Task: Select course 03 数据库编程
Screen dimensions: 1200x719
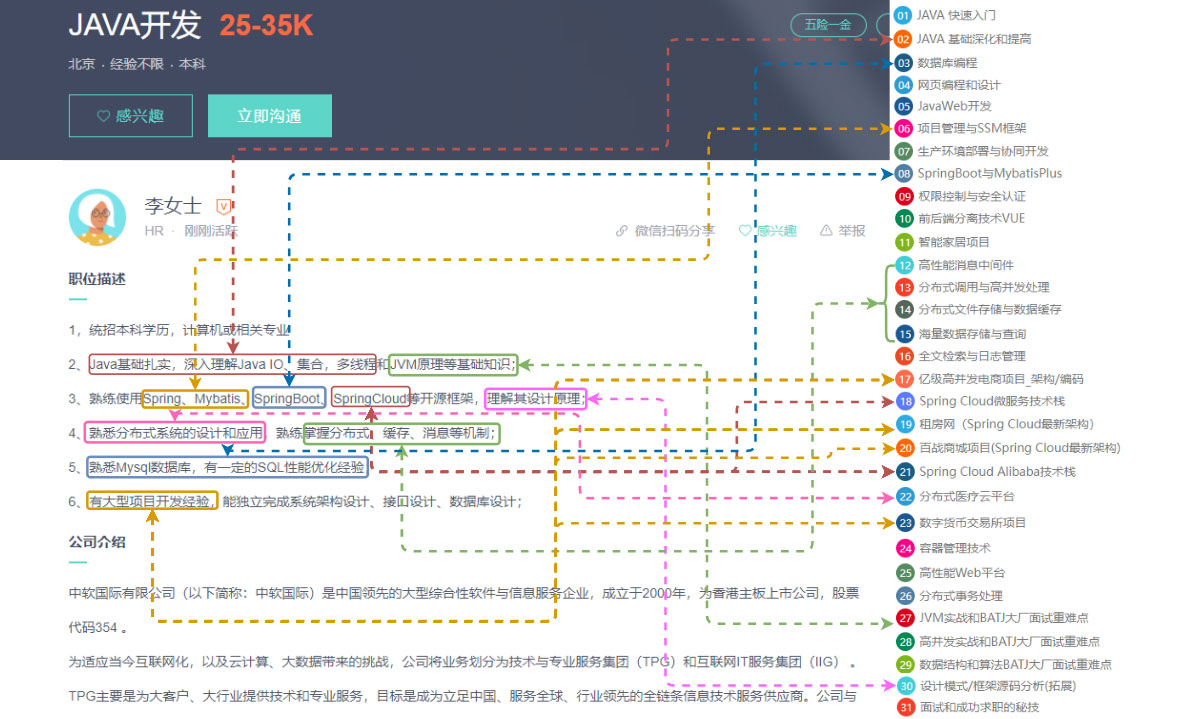Action: (936, 62)
